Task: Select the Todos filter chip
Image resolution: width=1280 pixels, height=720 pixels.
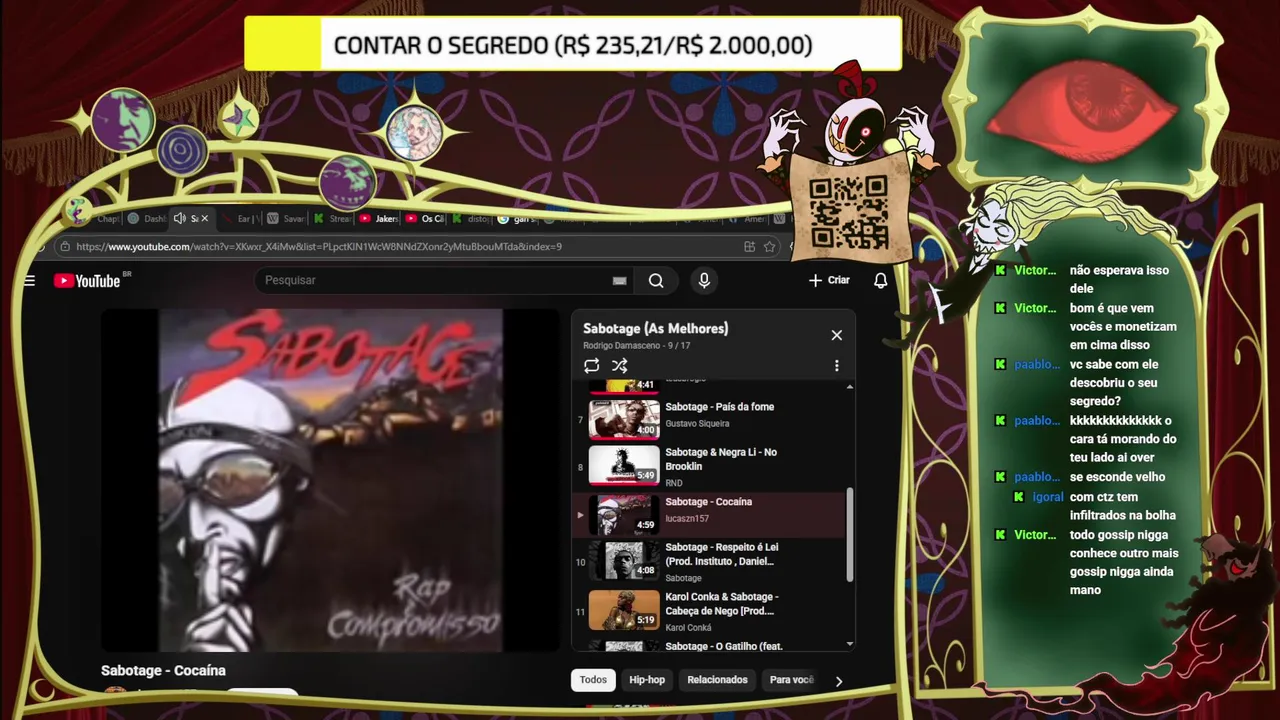Action: [593, 680]
